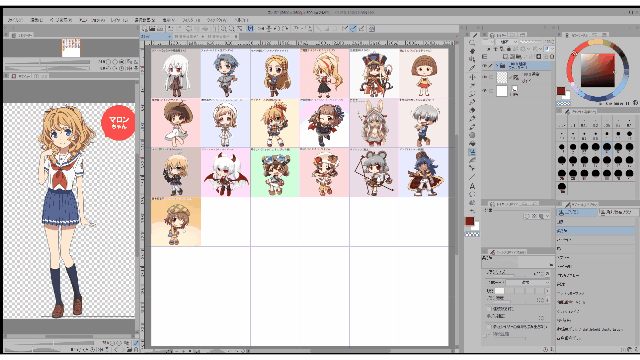
Task: Open the ヘルプ (Help) menu
Action: pyautogui.click(x=241, y=20)
